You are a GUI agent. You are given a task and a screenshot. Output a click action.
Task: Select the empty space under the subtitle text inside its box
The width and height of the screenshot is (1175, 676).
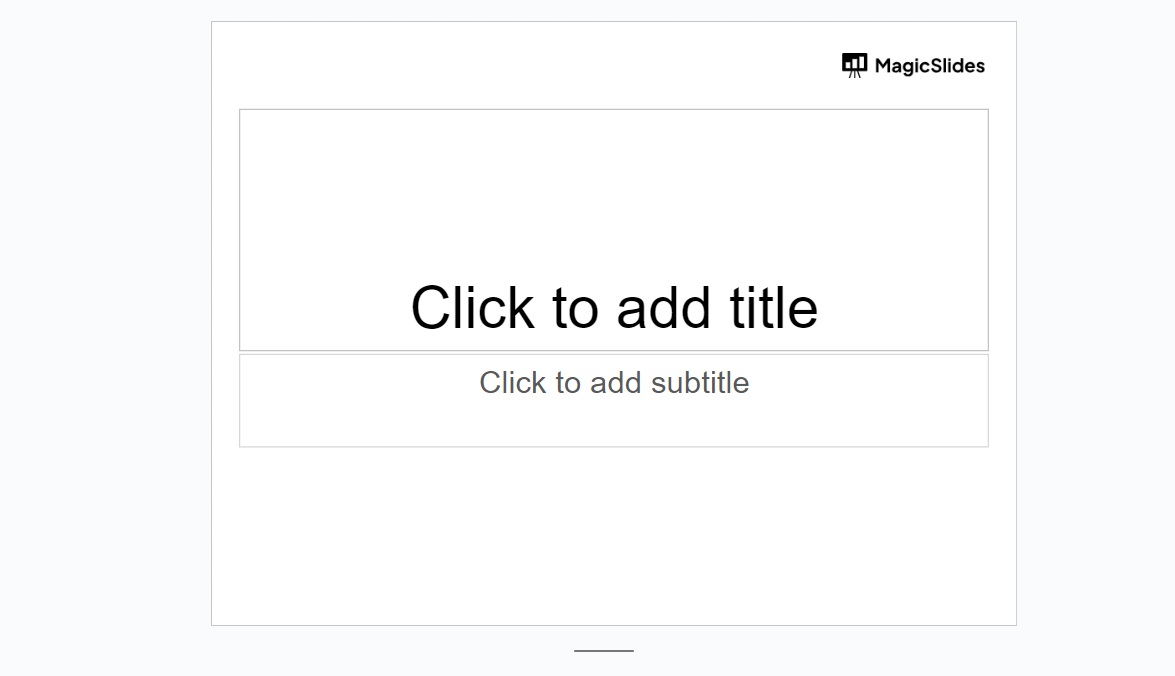614,424
